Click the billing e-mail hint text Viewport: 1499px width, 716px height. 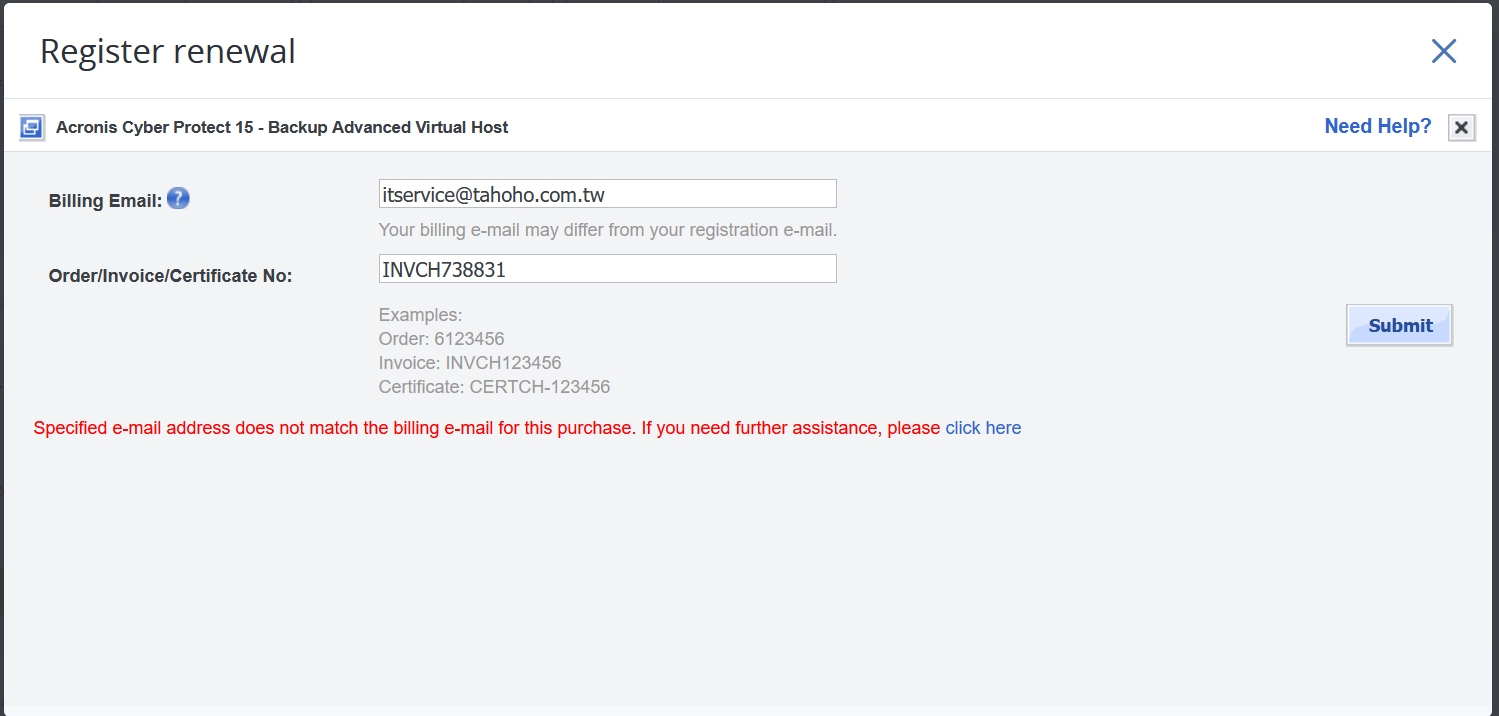pyautogui.click(x=607, y=230)
